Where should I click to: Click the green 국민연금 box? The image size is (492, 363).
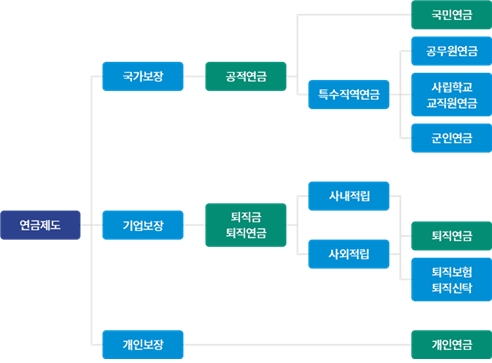(x=452, y=15)
